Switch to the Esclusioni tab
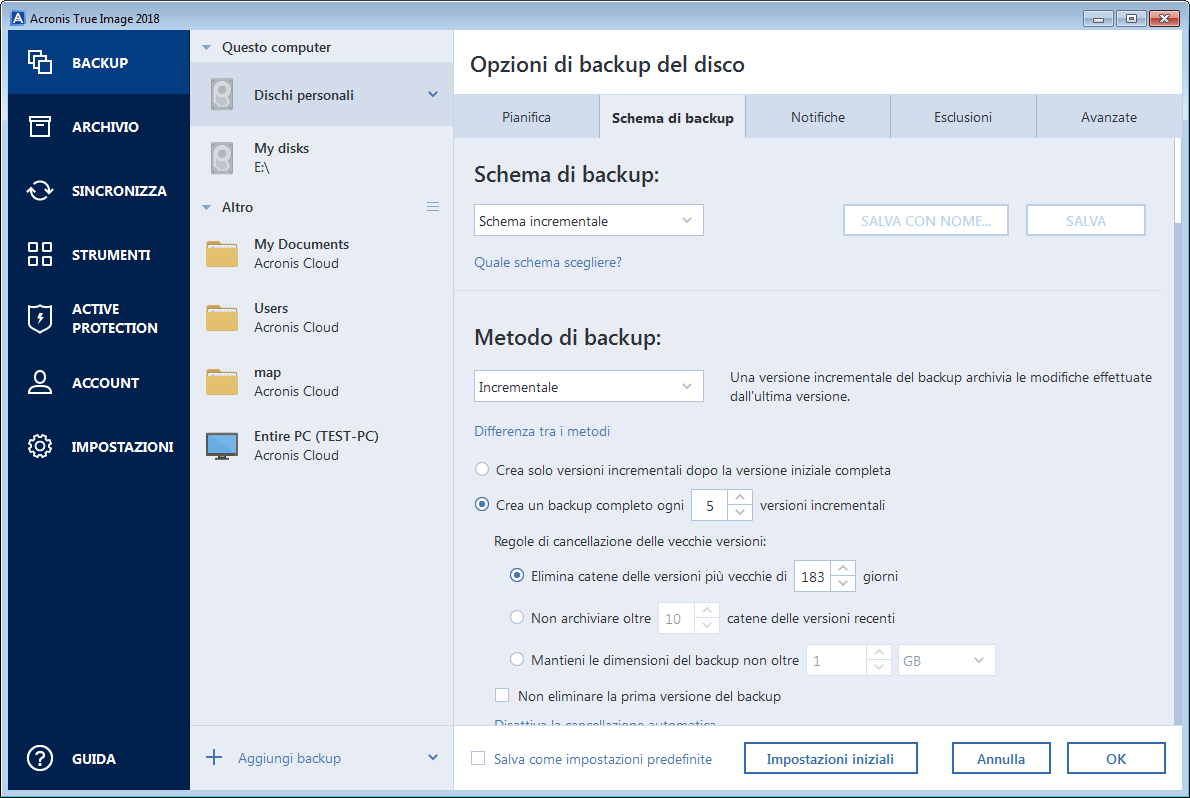 pos(963,117)
